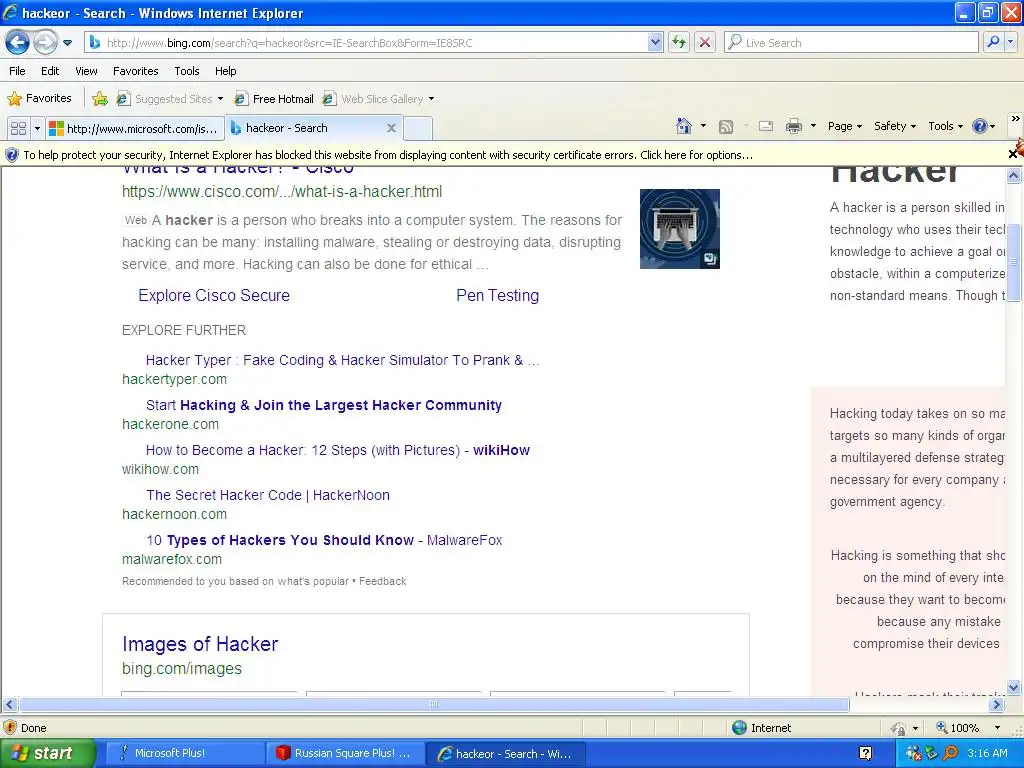Click the Live Search input box
This screenshot has height=768, width=1024.
pyautogui.click(x=851, y=42)
